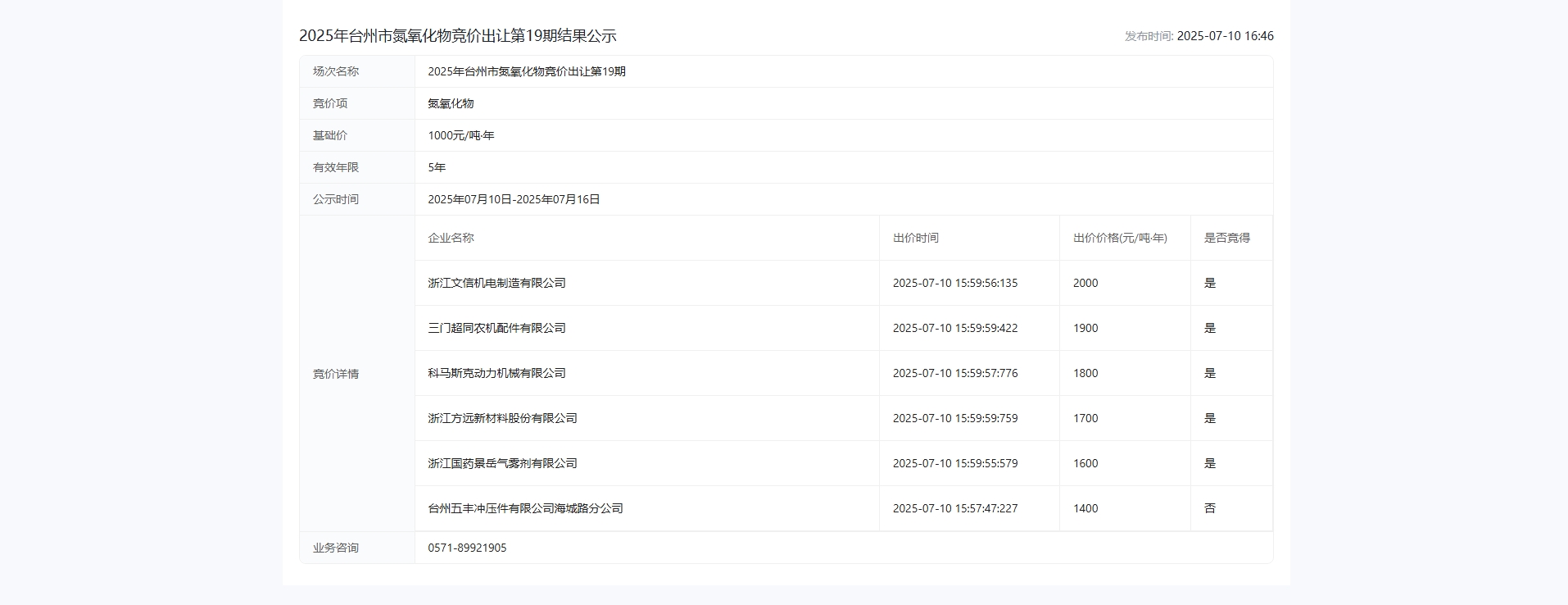The height and width of the screenshot is (605, 1568).
Task: Select company 浙江方远新材料股份有限公司
Action: pos(502,418)
